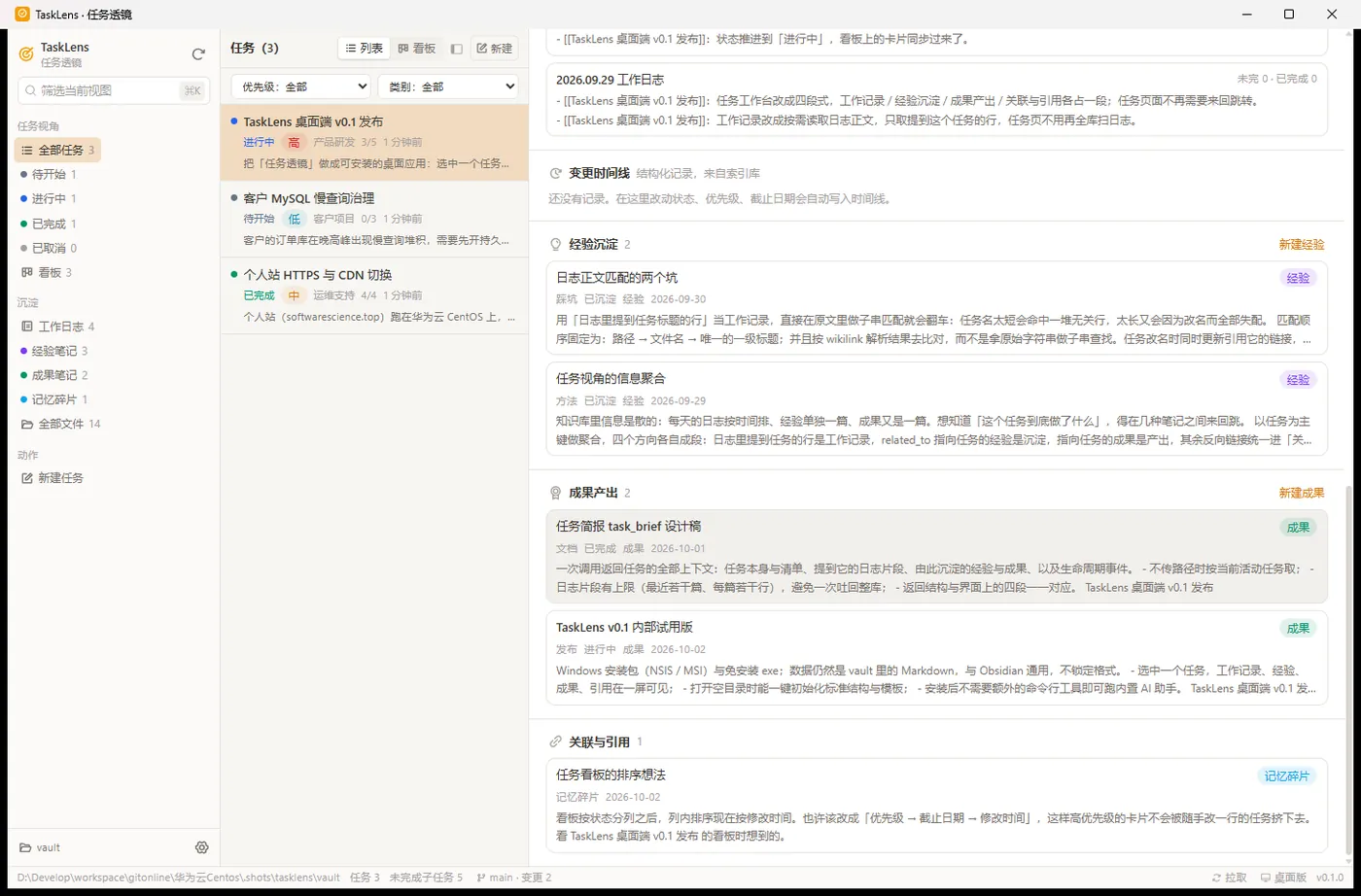The image size is (1361, 896).
Task: Select the 客户 MySQL 慢查询治理 task
Action: point(374,220)
